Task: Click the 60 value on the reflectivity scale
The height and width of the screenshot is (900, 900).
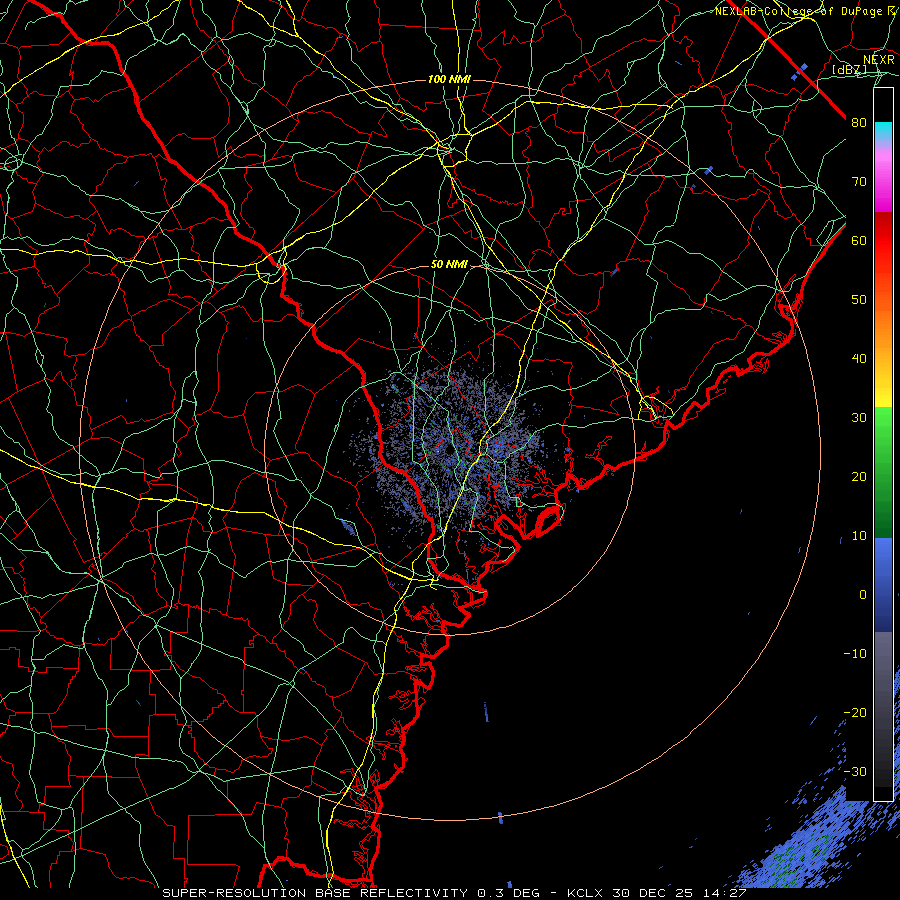Action: tap(859, 241)
